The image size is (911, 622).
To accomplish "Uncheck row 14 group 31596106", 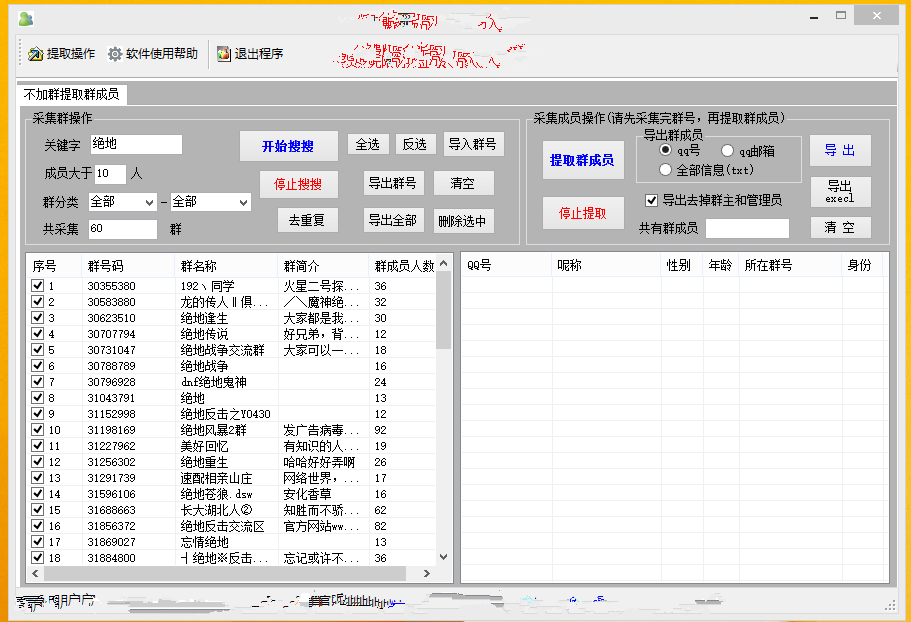I will tap(38, 493).
